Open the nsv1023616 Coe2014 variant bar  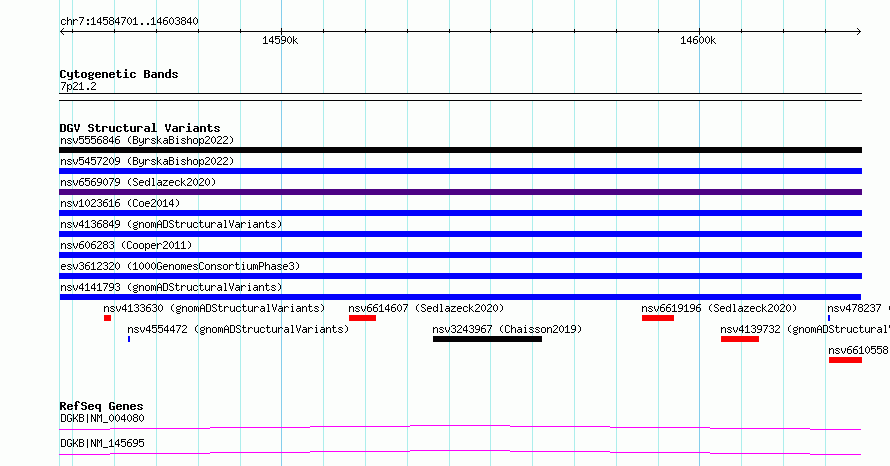(x=460, y=213)
